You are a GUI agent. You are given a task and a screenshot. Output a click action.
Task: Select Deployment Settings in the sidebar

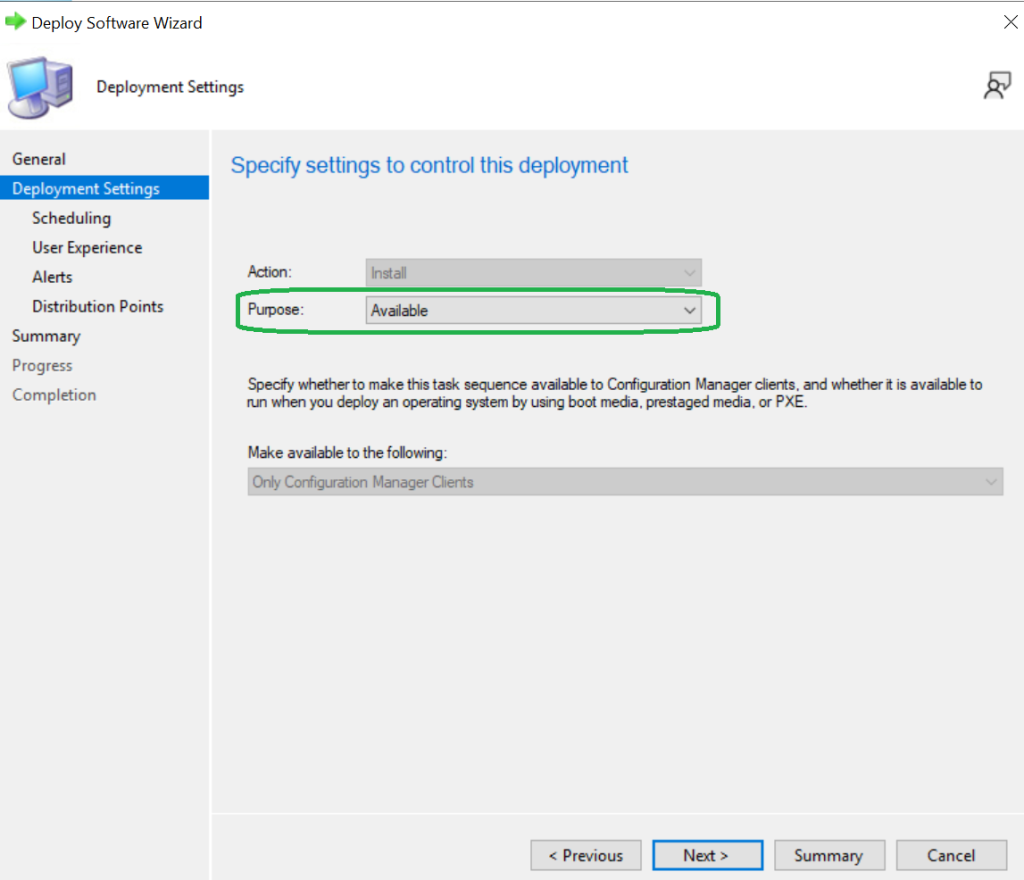coord(104,188)
